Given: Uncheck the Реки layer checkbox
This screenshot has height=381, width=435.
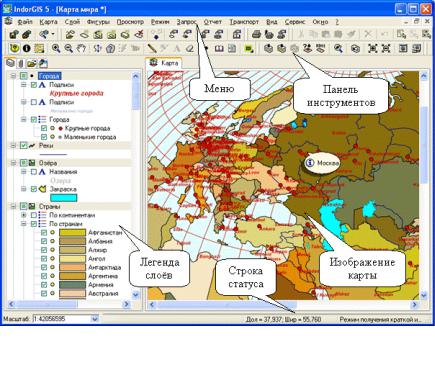Looking at the screenshot, I should 23,146.
